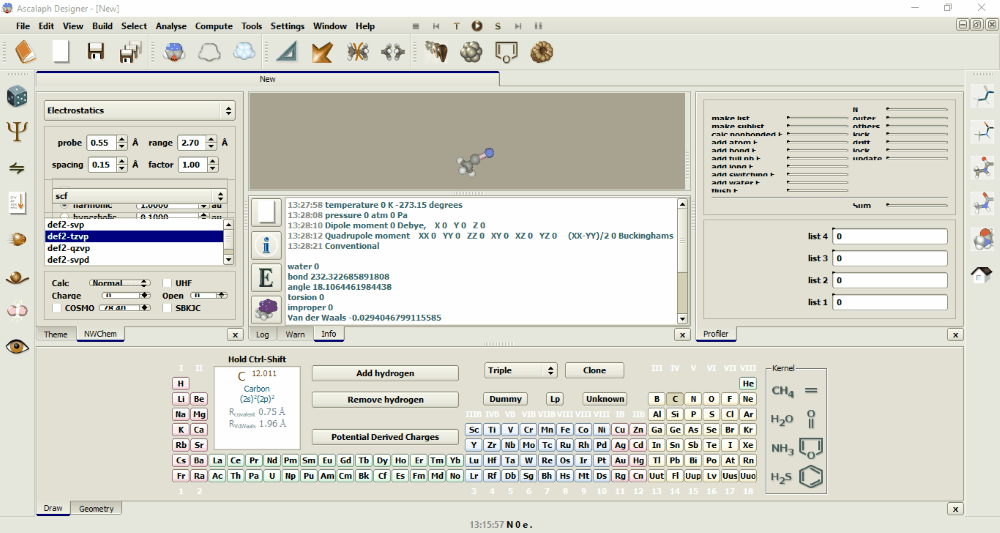
Task: Close the Profiler panel
Action: [955, 335]
